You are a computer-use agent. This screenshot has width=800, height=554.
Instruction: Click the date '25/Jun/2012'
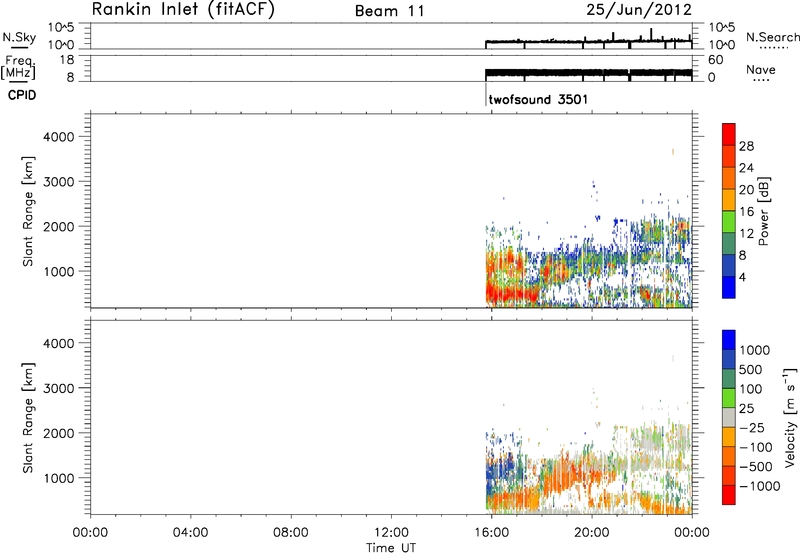pyautogui.click(x=639, y=10)
